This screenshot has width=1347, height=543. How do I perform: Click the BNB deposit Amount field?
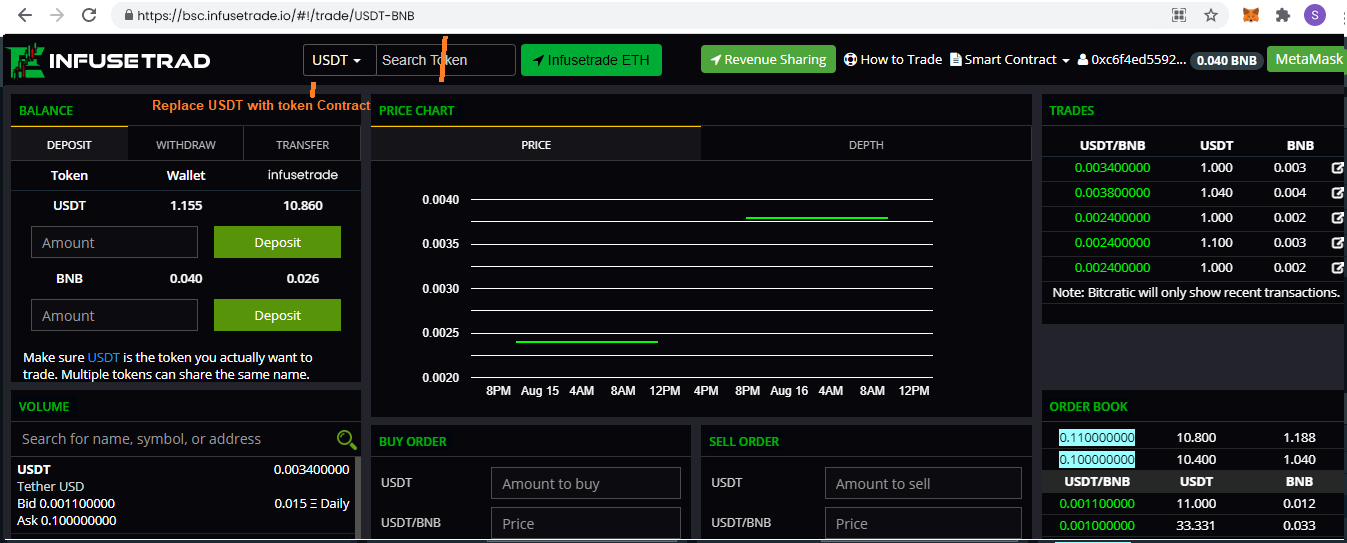pos(114,315)
